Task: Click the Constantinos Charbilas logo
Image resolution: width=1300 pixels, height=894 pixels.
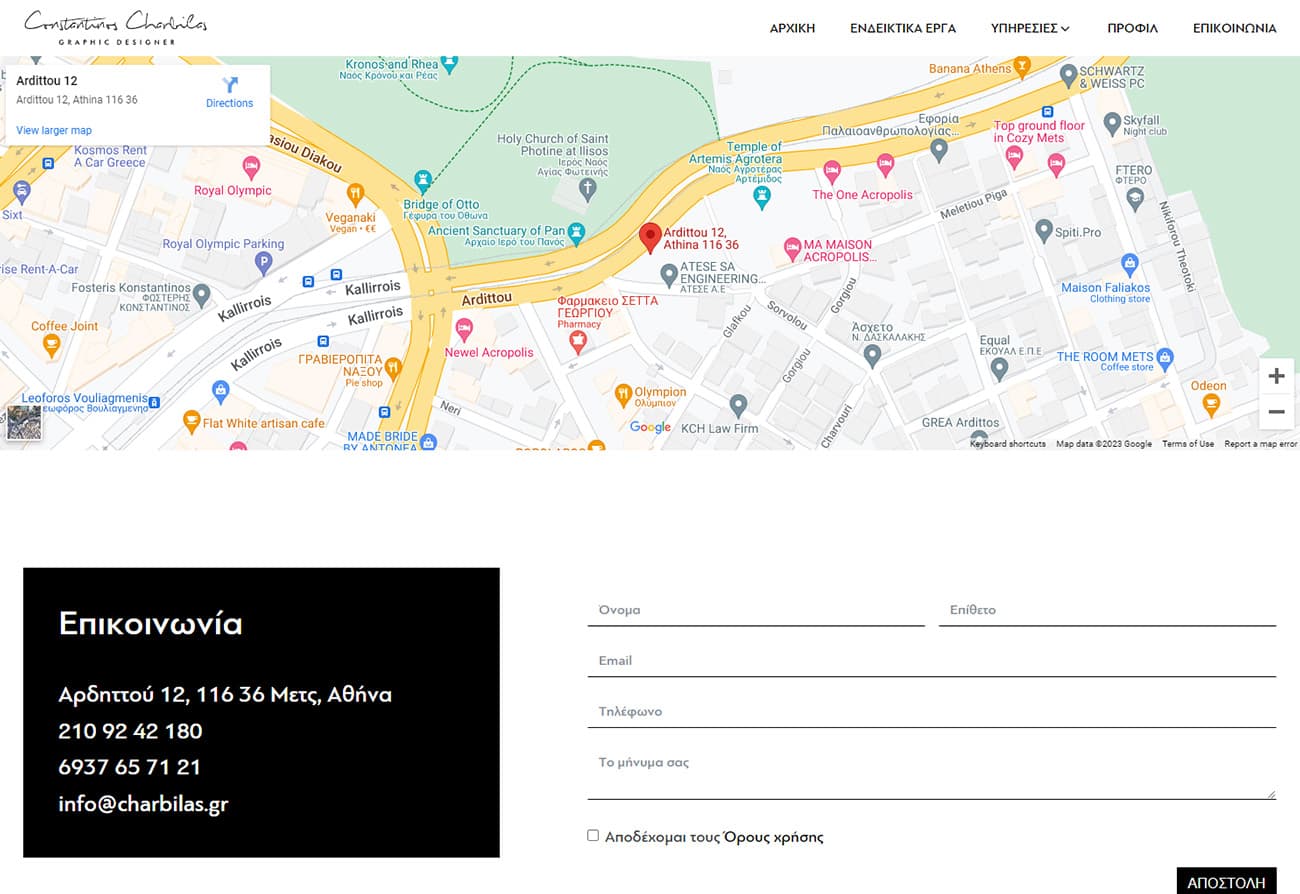Action: pos(115,27)
